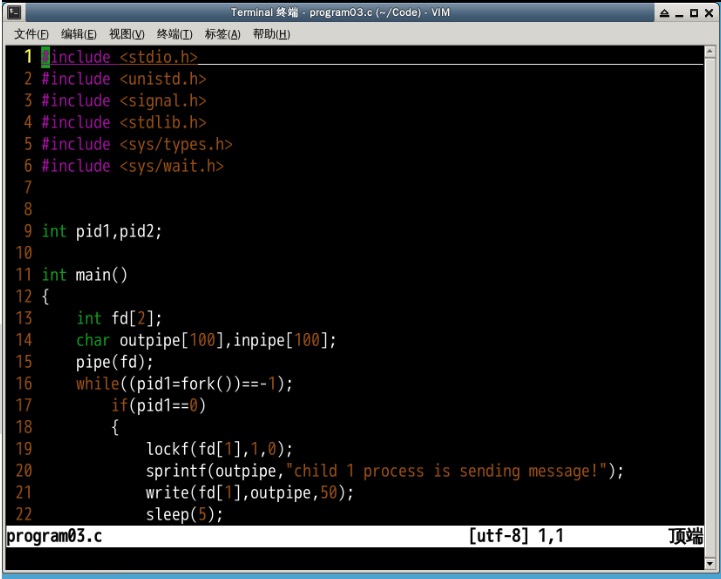Place cursor on int pid1,pid2; declaration

point(101,231)
